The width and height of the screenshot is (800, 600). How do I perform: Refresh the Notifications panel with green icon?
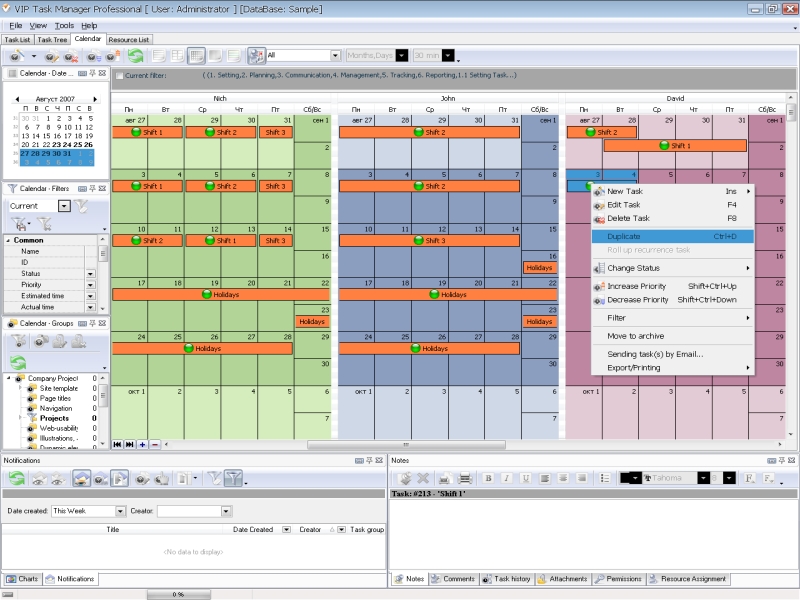pyautogui.click(x=17, y=479)
